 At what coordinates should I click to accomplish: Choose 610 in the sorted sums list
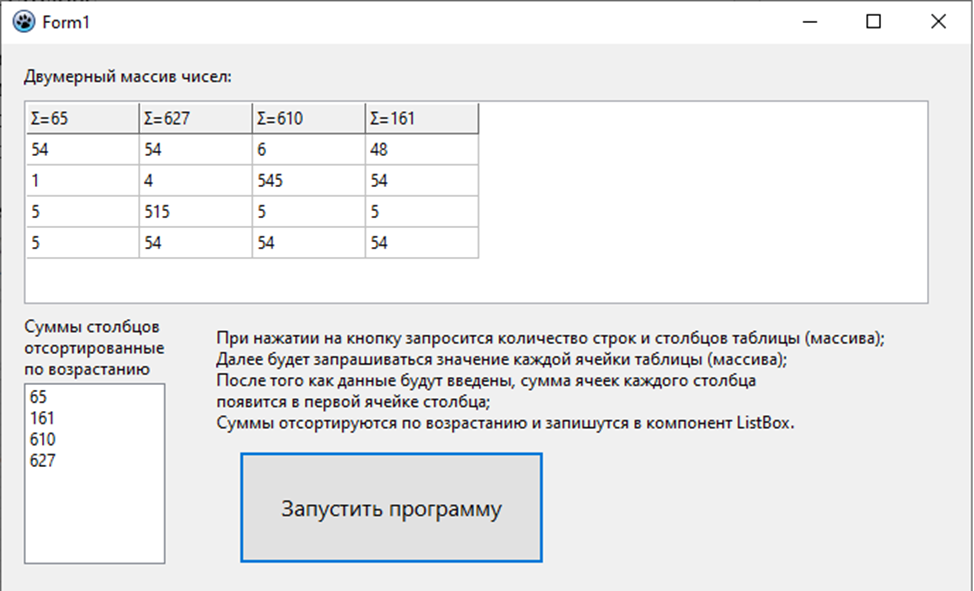(x=94, y=439)
